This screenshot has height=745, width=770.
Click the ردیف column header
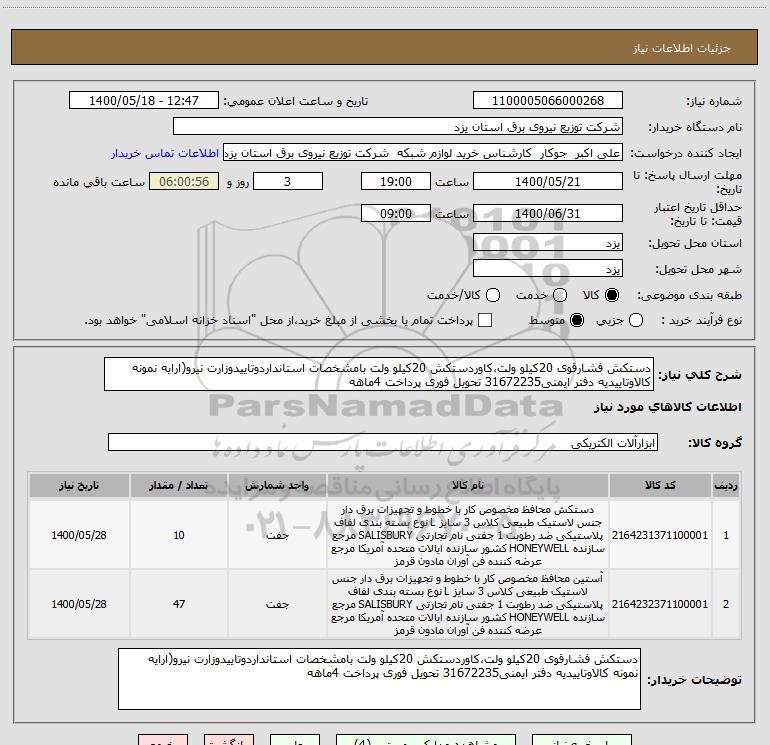pyautogui.click(x=726, y=486)
